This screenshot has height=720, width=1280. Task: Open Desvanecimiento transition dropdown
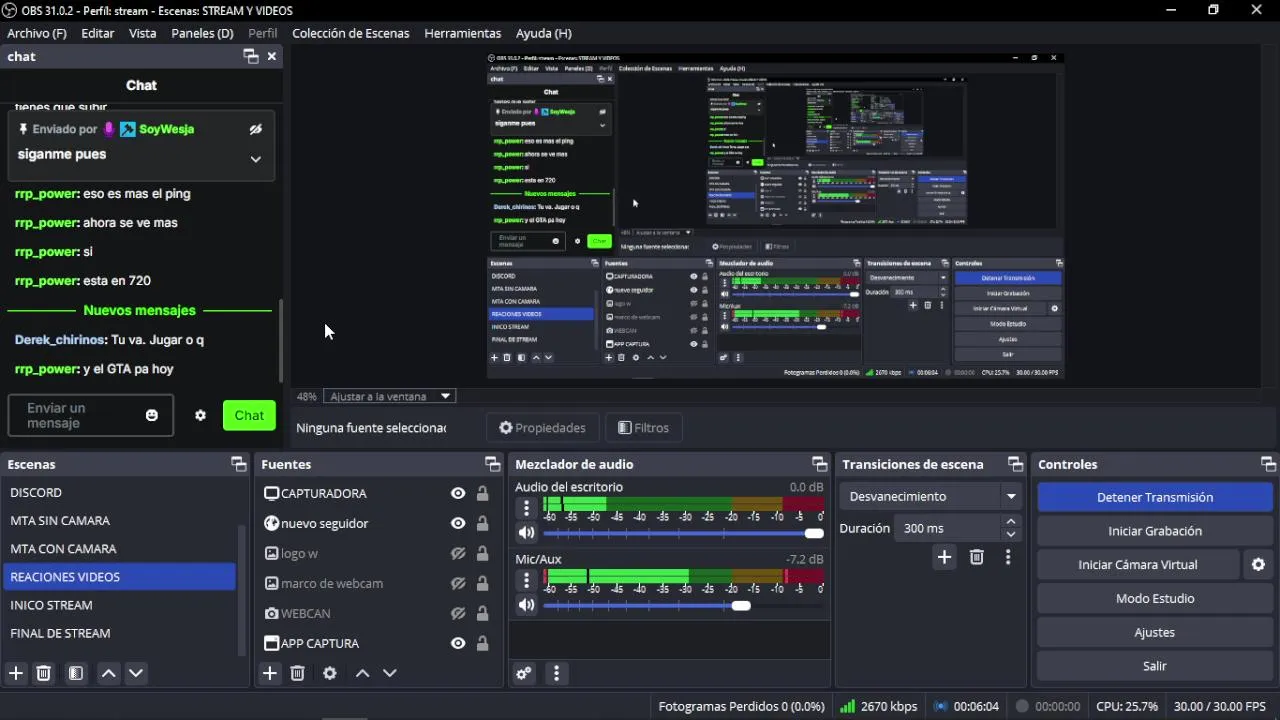click(930, 496)
